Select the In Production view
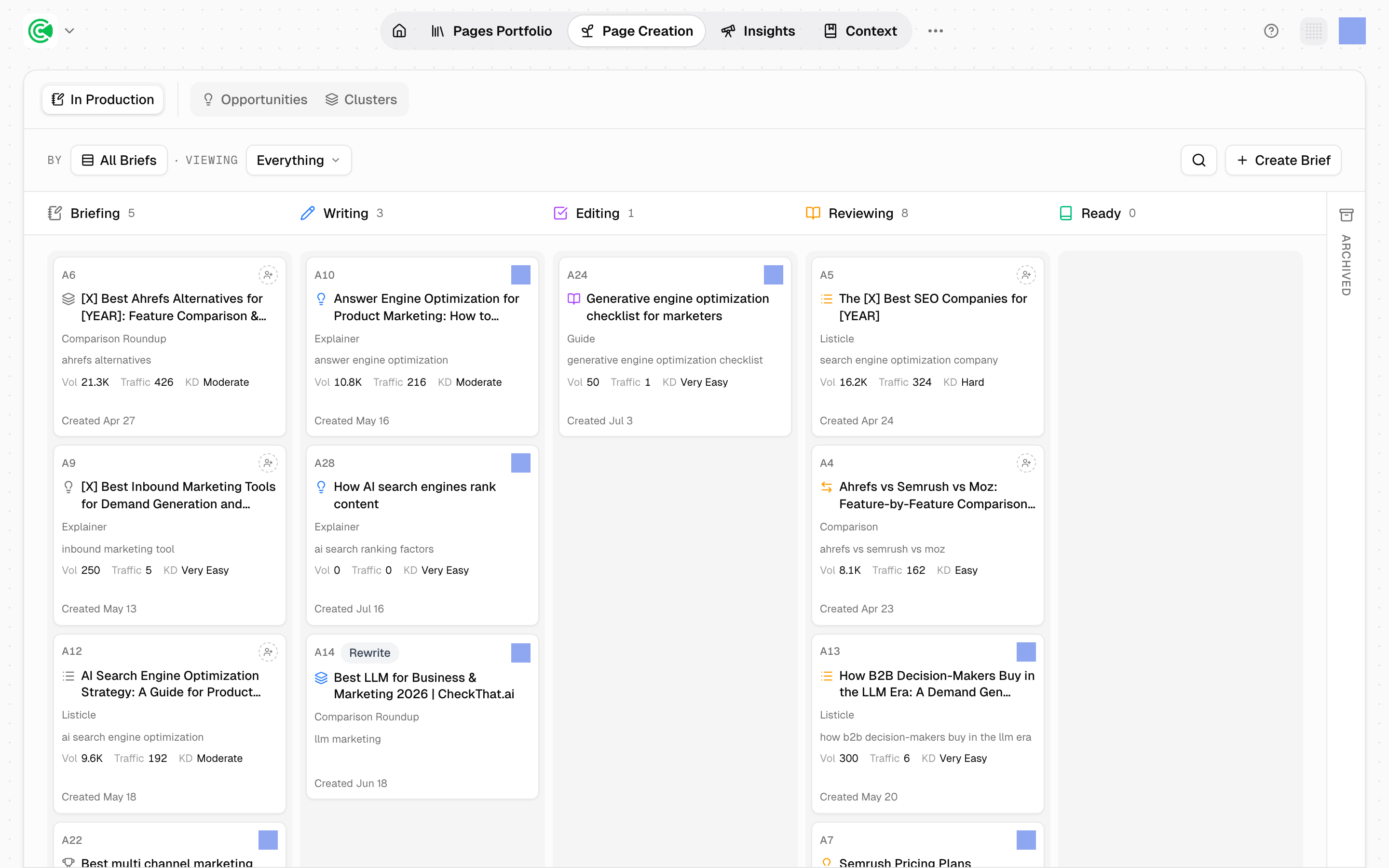This screenshot has width=1389, height=868. click(103, 99)
